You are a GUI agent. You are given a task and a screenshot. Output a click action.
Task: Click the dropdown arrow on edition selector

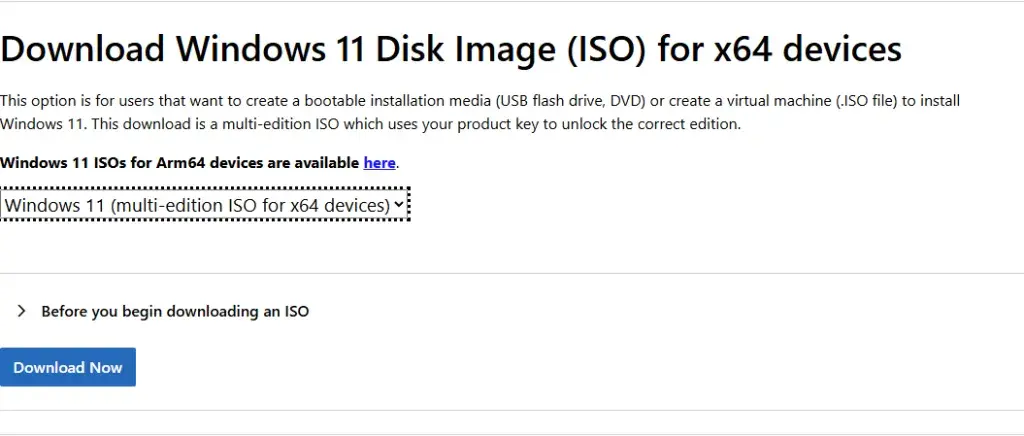pyautogui.click(x=399, y=205)
